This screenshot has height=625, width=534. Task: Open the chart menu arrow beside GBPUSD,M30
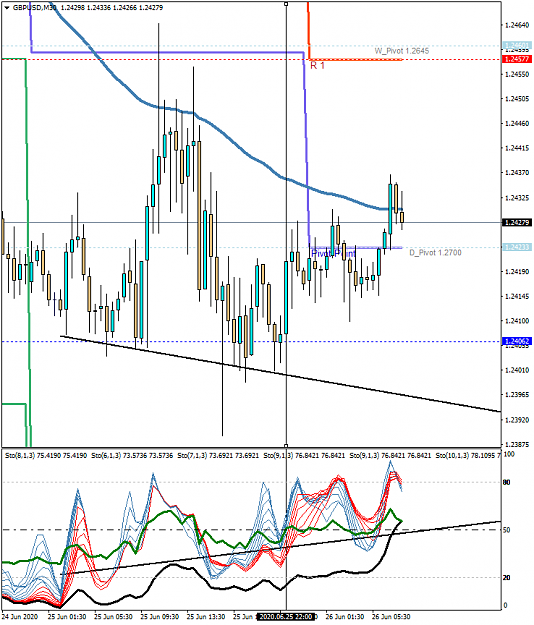pyautogui.click(x=7, y=8)
